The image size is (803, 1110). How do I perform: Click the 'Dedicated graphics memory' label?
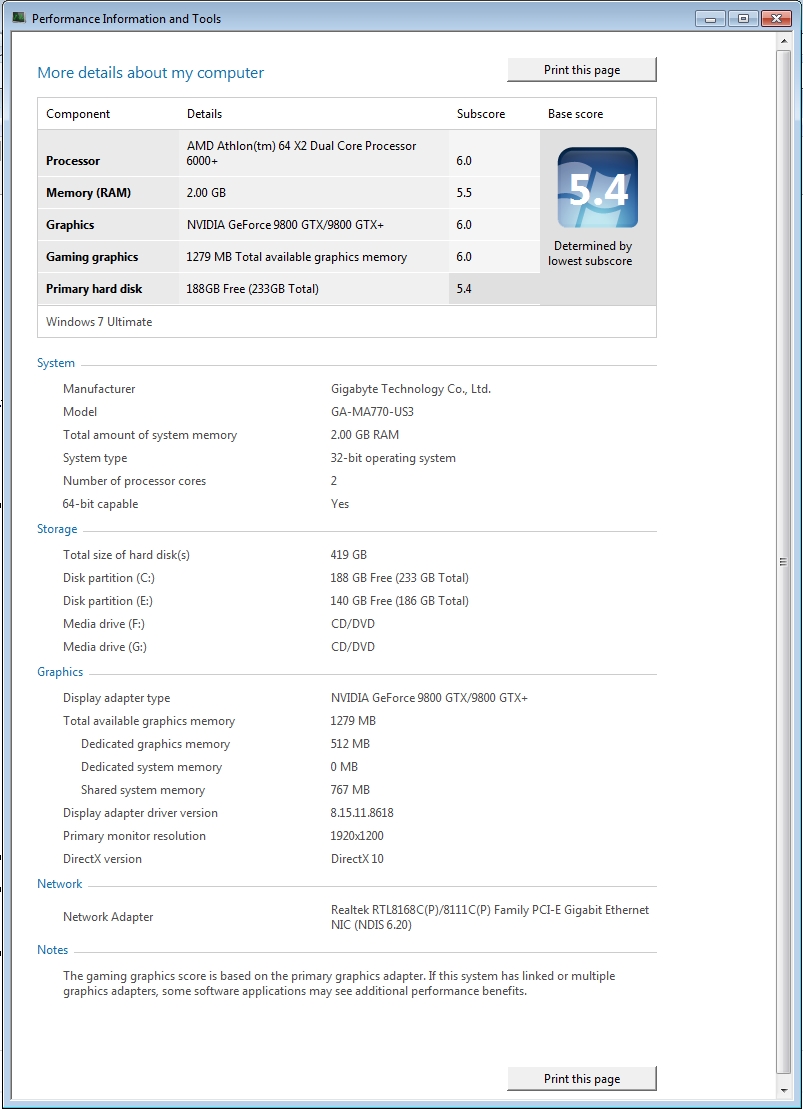156,744
